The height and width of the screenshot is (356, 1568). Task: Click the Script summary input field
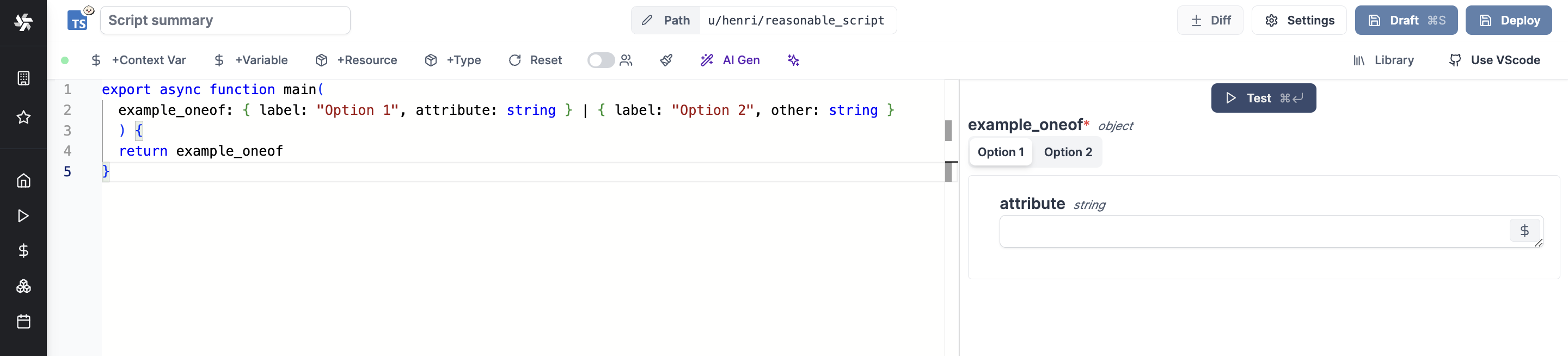225,21
